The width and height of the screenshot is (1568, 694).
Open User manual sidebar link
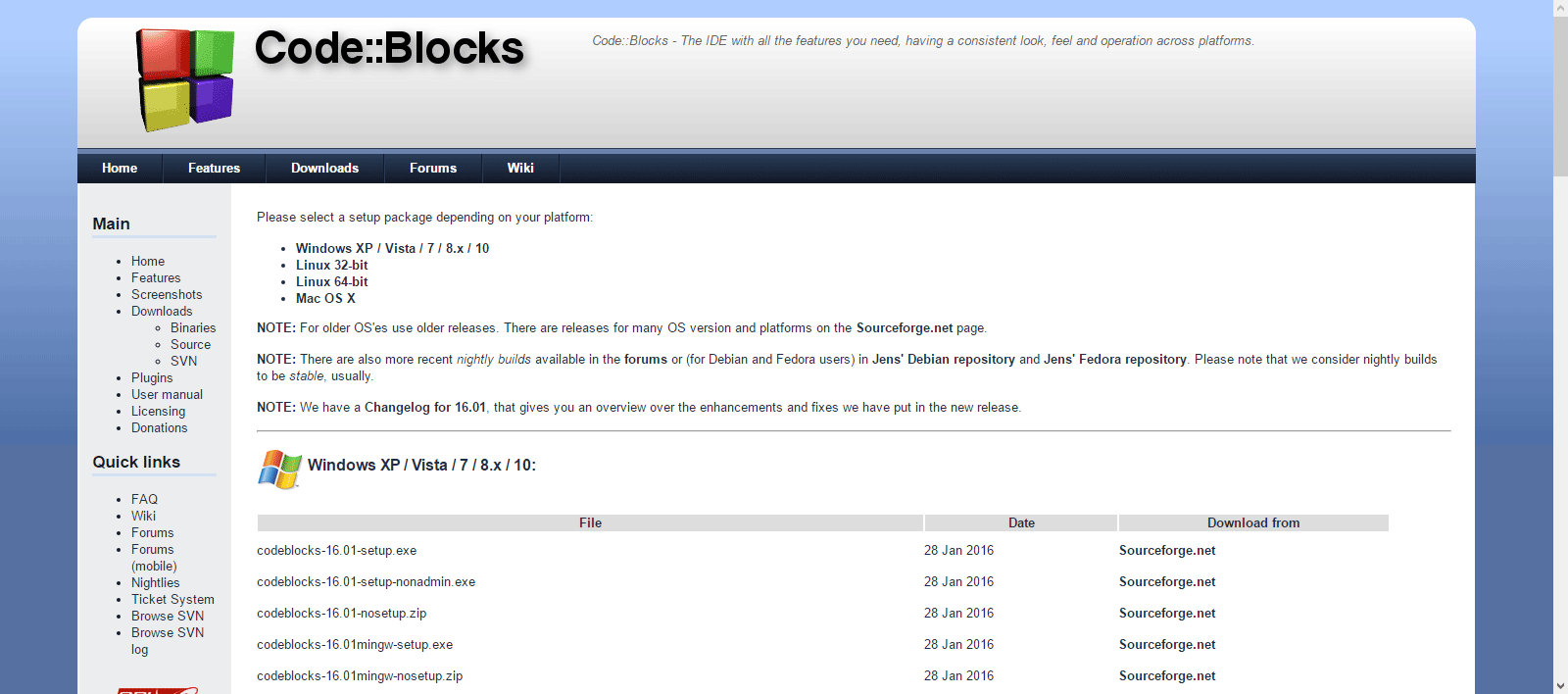(x=168, y=394)
